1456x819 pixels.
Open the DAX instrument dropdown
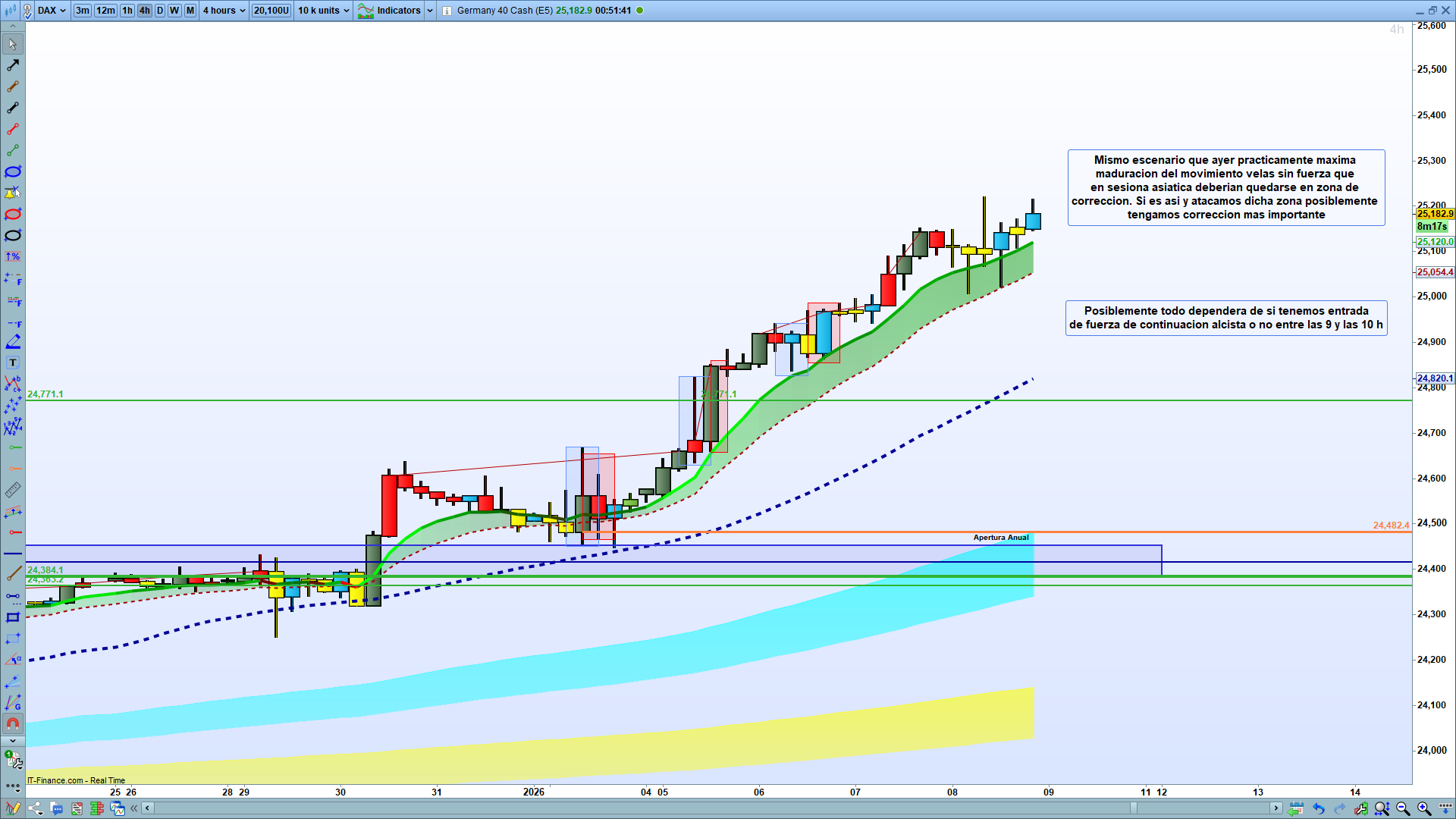[x=52, y=11]
